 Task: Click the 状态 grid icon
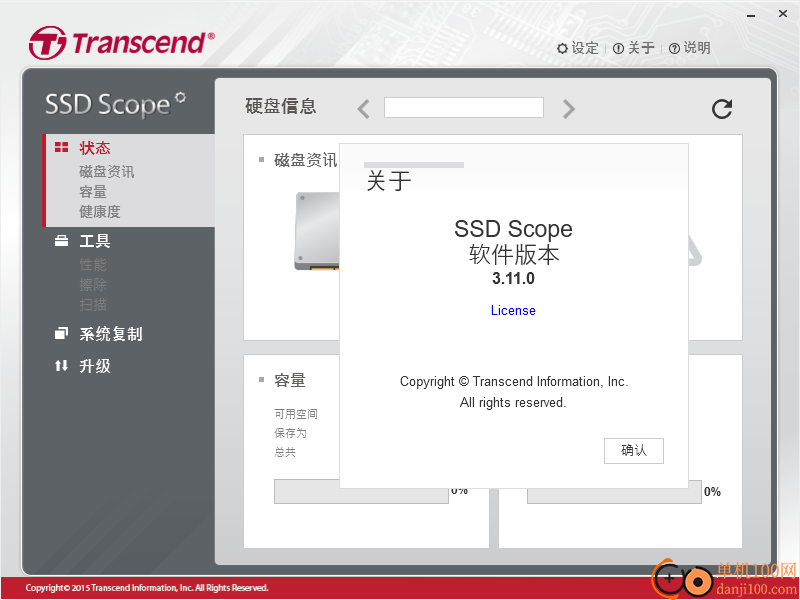(x=61, y=147)
